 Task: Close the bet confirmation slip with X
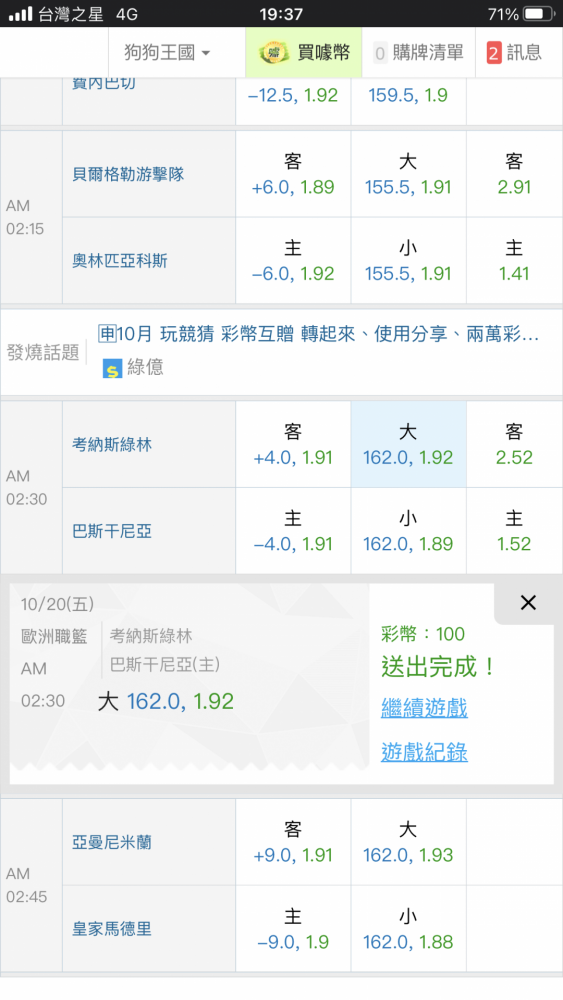[x=528, y=603]
